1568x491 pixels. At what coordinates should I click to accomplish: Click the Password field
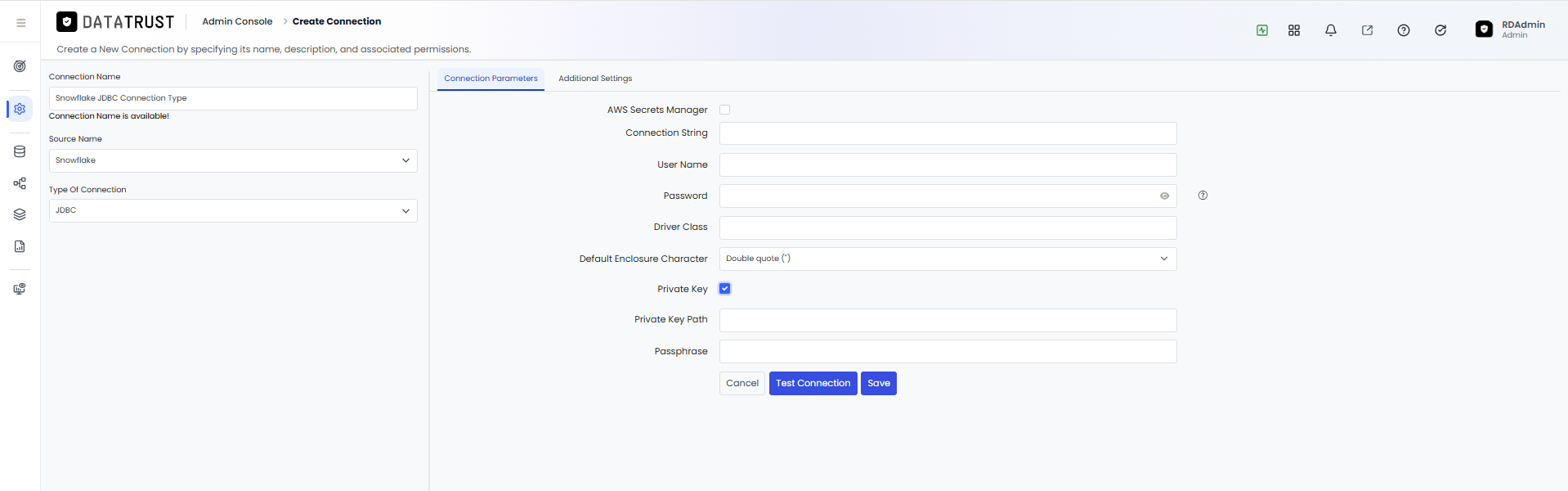tap(948, 196)
